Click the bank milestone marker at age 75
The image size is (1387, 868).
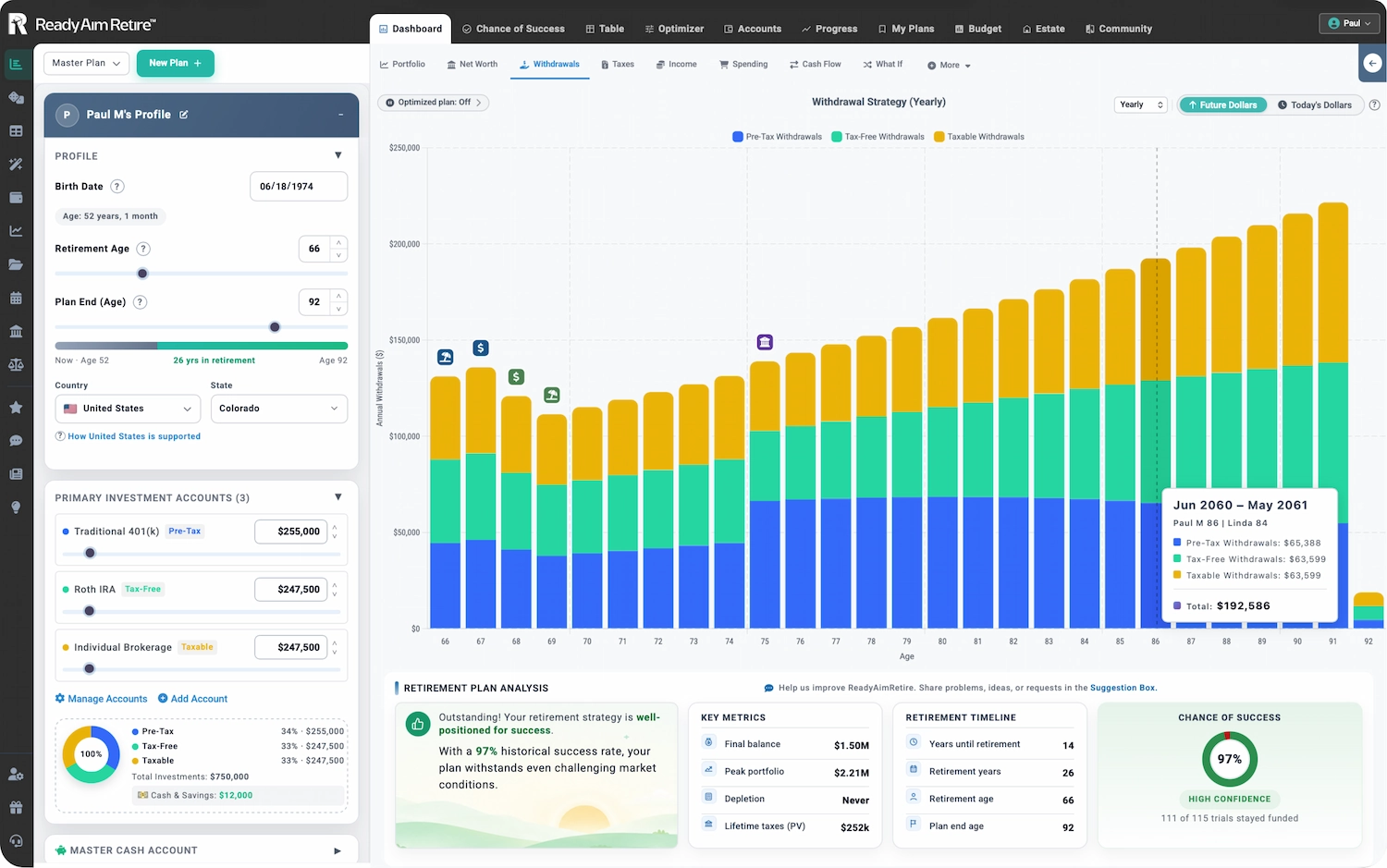765,342
